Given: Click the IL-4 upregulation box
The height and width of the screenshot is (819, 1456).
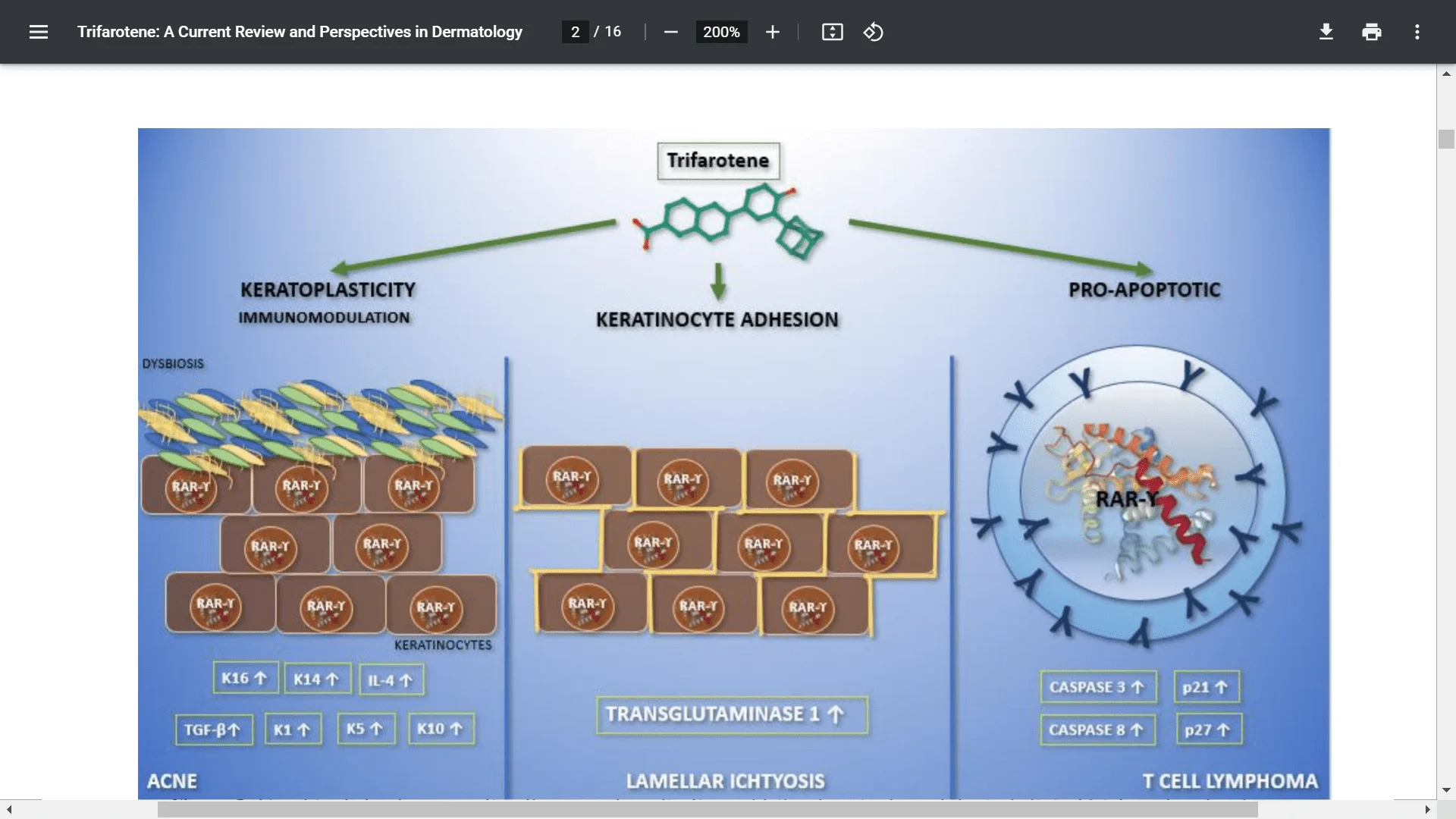Looking at the screenshot, I should tap(391, 680).
